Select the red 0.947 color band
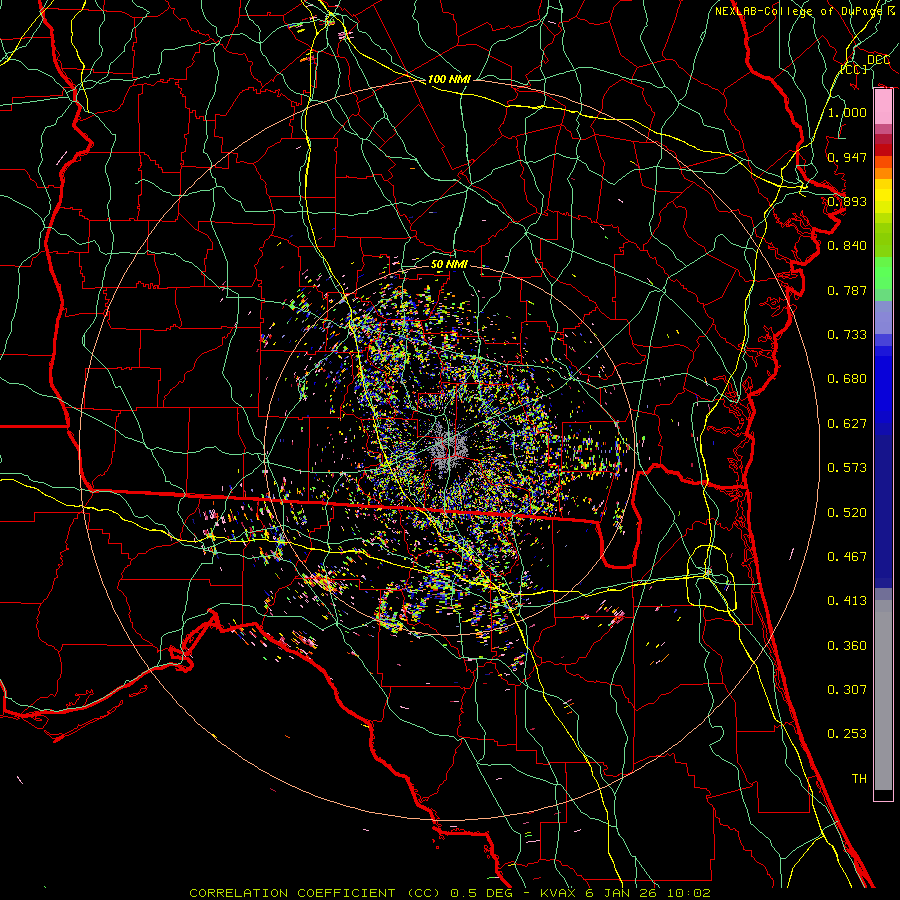The image size is (900, 900). (883, 150)
